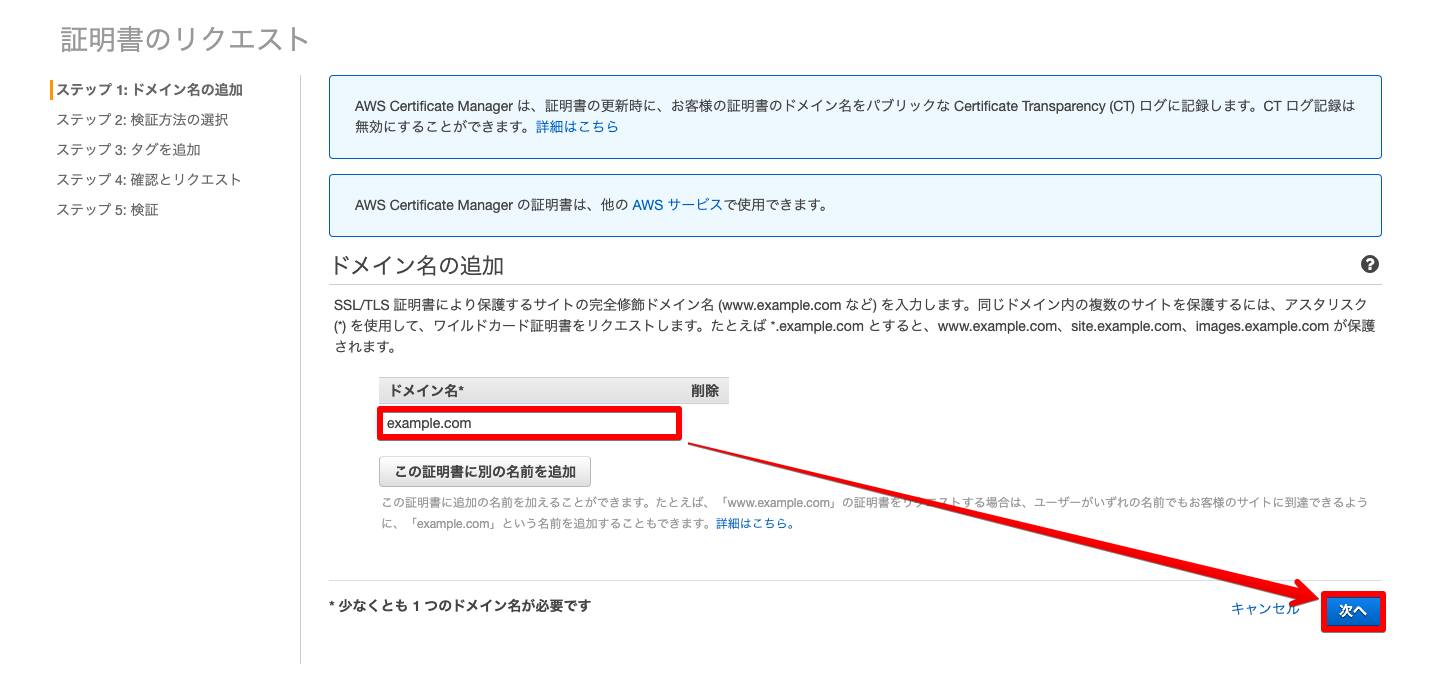Open the AWS サービス link
Viewport: 1440px width, 694px height.
click(x=677, y=205)
